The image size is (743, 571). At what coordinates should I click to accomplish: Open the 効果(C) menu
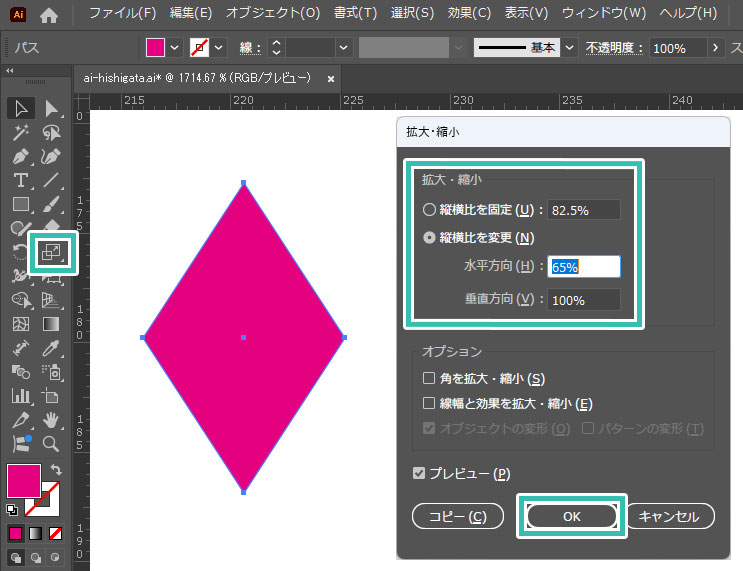click(x=469, y=14)
